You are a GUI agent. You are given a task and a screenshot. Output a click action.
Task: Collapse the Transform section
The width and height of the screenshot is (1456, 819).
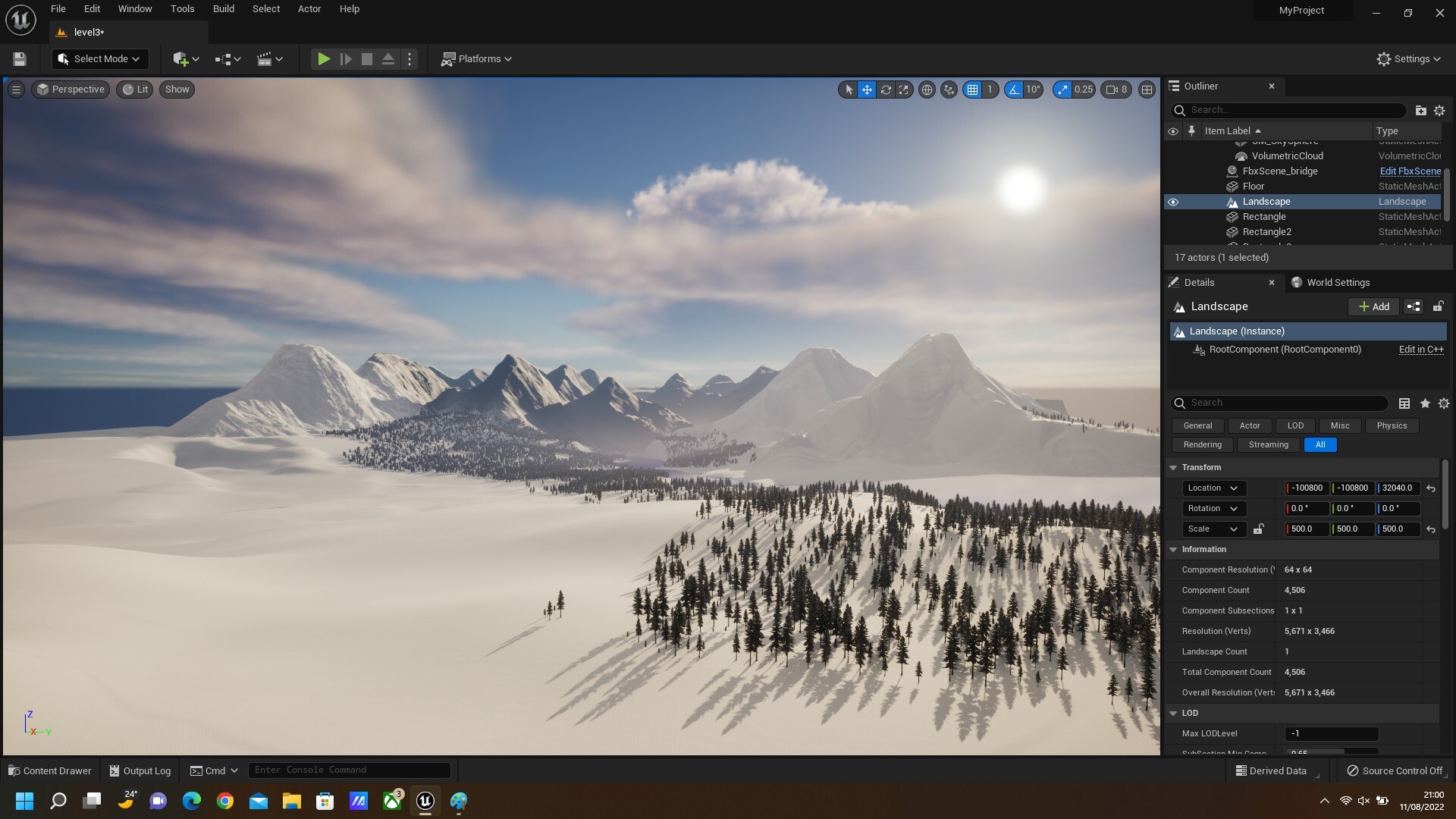tap(1173, 468)
